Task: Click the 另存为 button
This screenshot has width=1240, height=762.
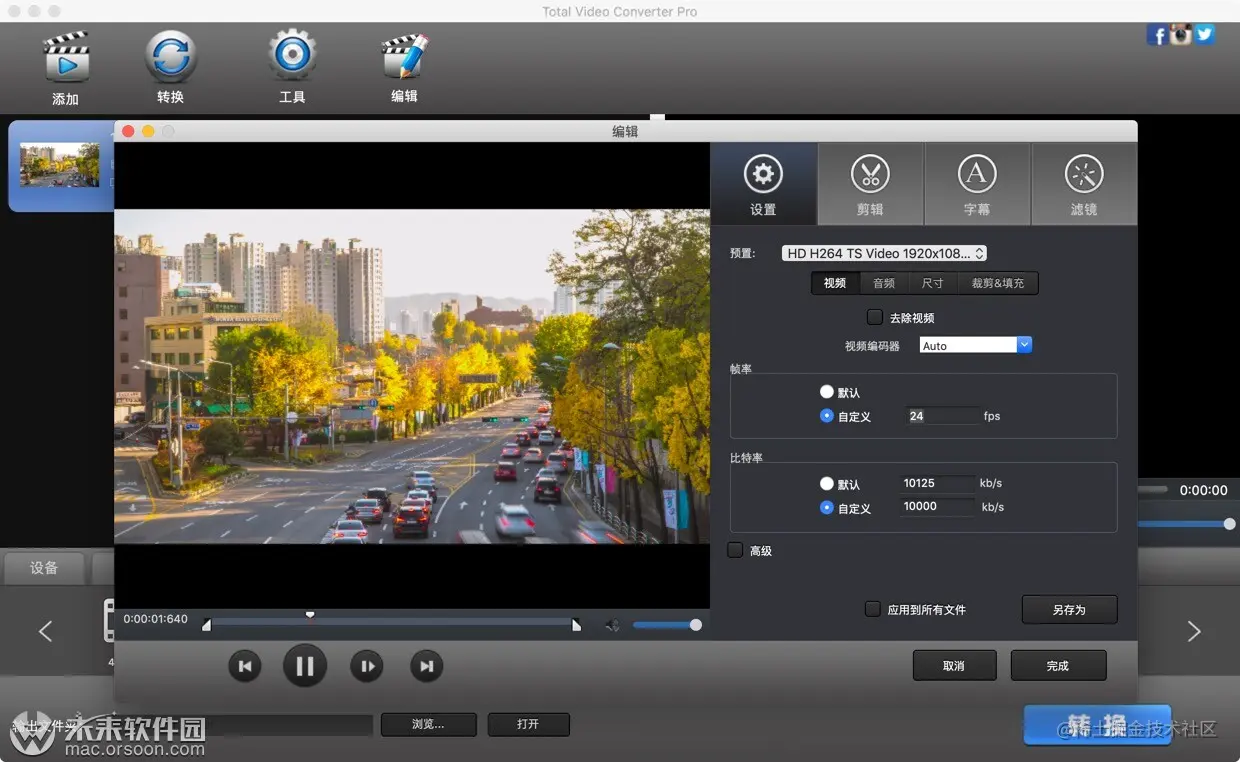Action: click(1069, 609)
